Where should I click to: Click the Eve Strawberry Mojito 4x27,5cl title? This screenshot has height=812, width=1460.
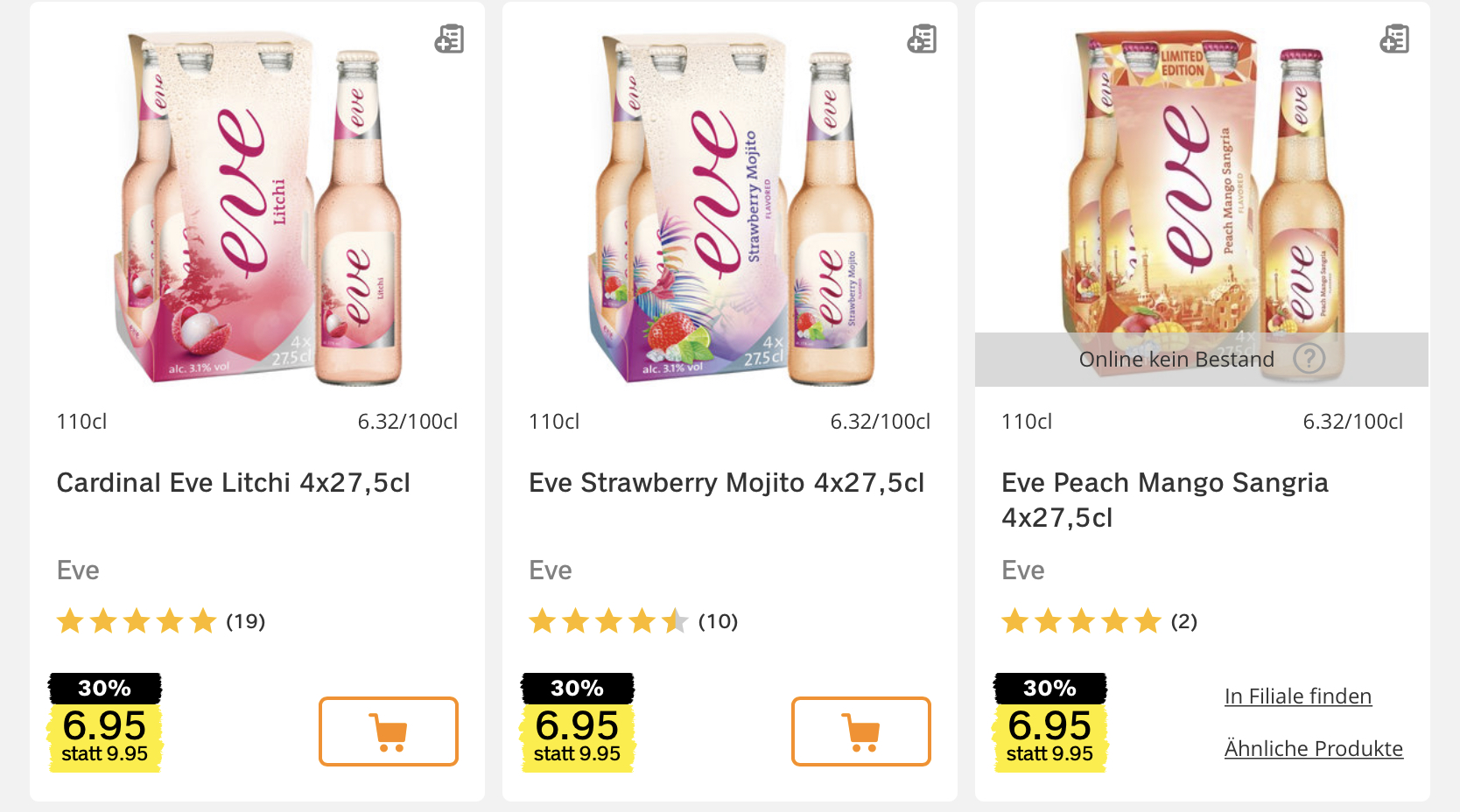(726, 483)
